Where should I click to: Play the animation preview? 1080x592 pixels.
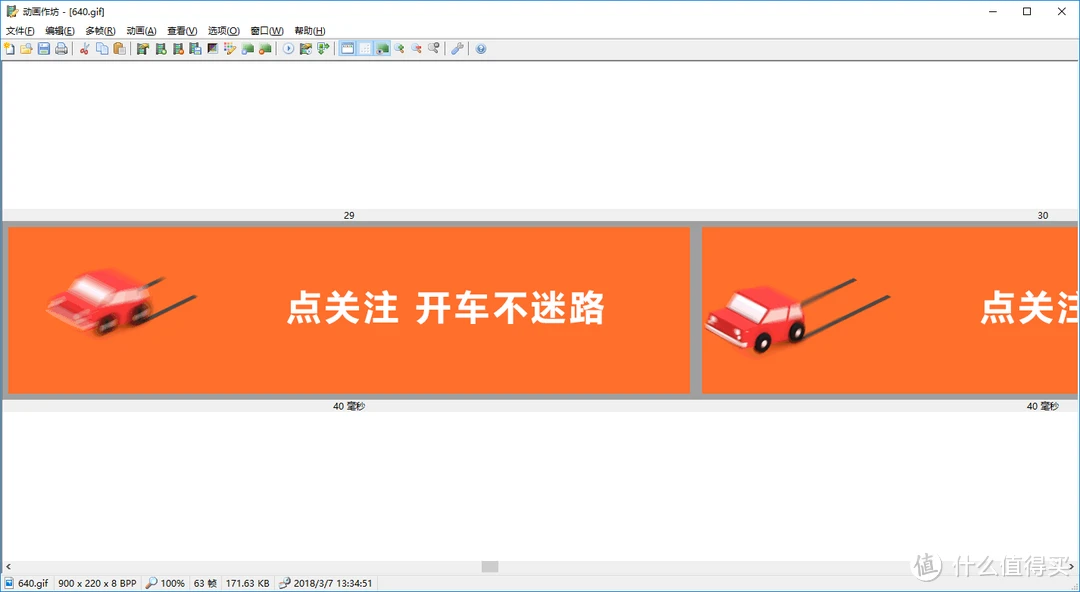pyautogui.click(x=288, y=49)
